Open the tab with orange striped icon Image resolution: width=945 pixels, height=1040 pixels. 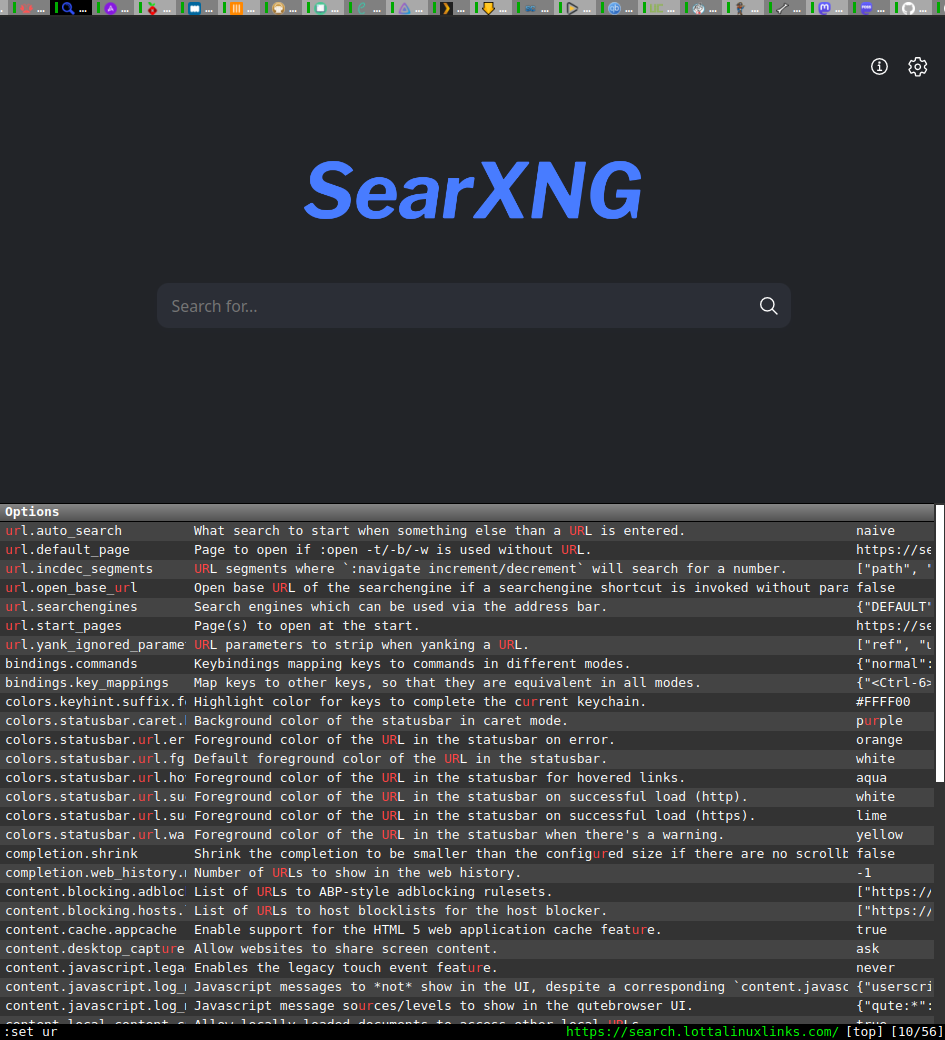[236, 8]
